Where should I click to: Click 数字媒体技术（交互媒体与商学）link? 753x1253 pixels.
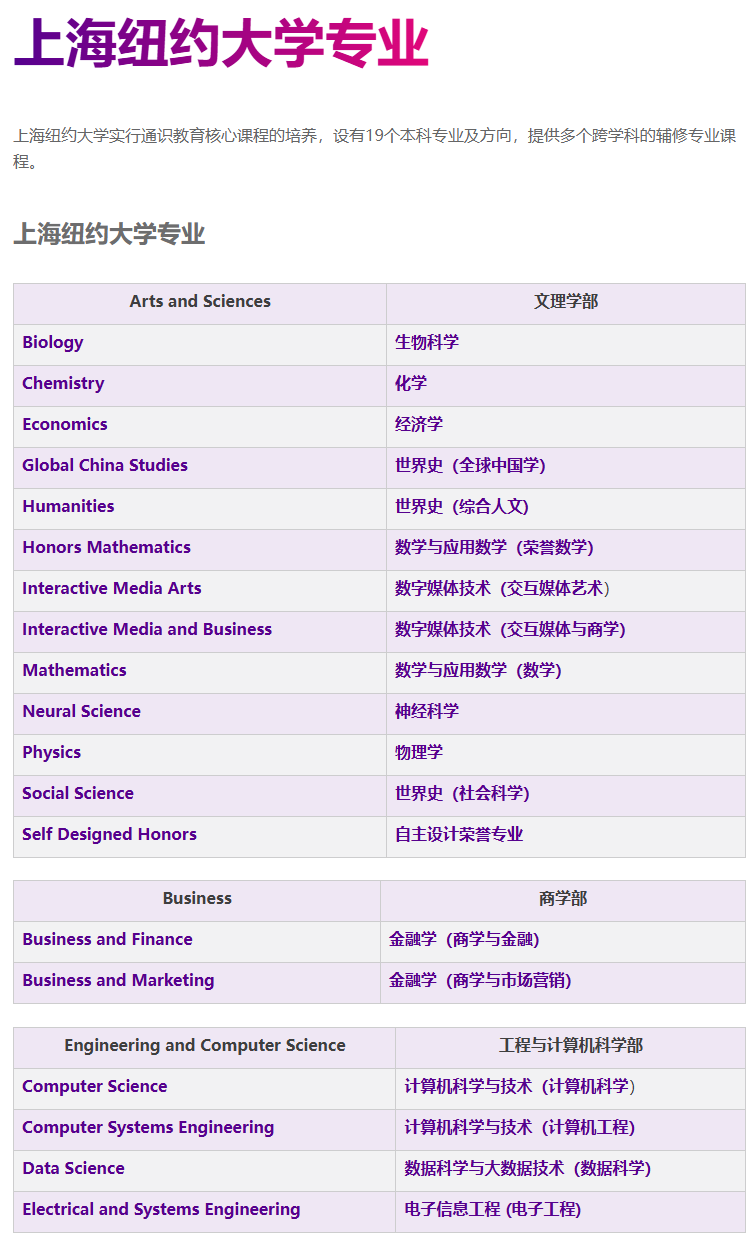(510, 629)
